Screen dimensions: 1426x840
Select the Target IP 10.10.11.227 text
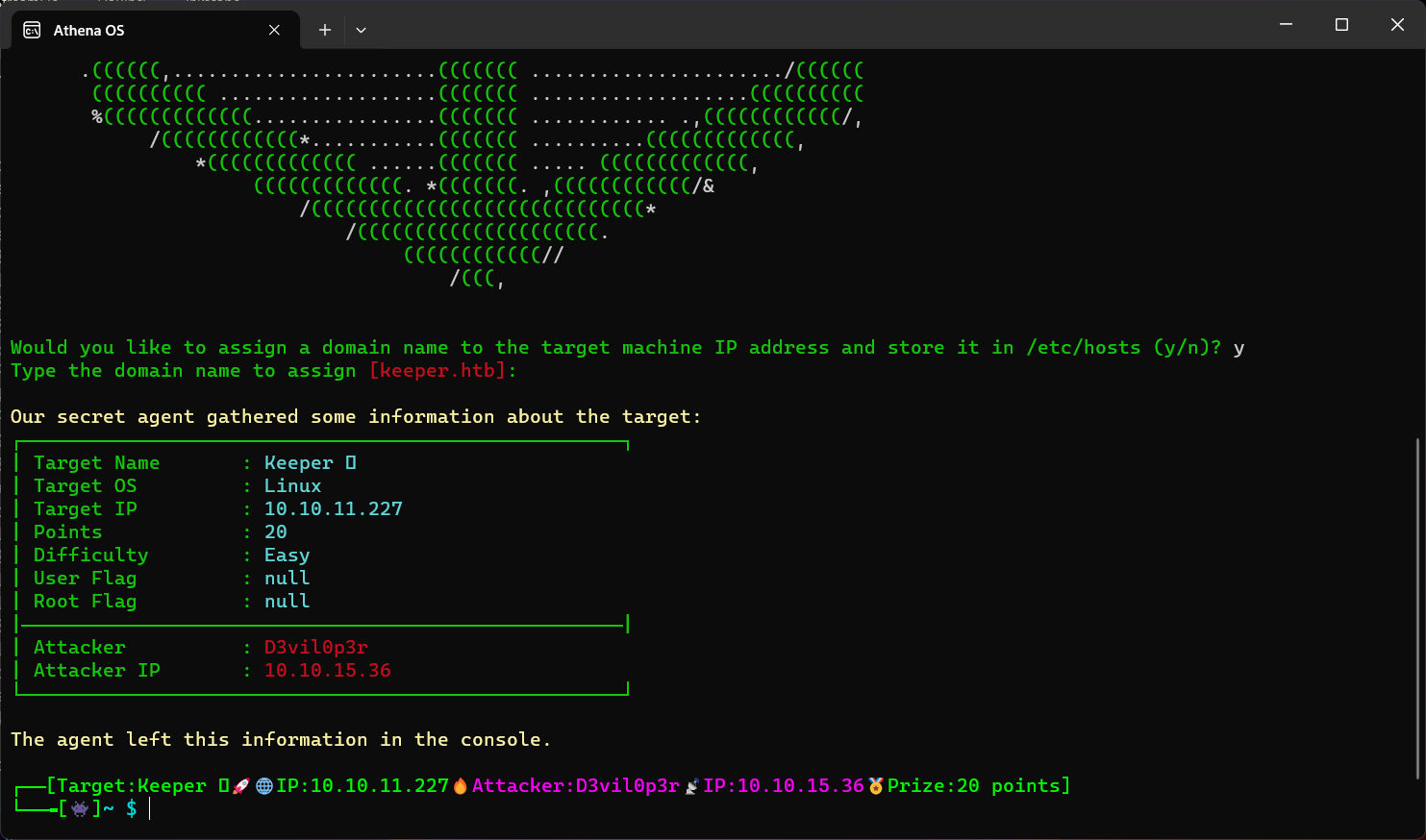(x=334, y=508)
